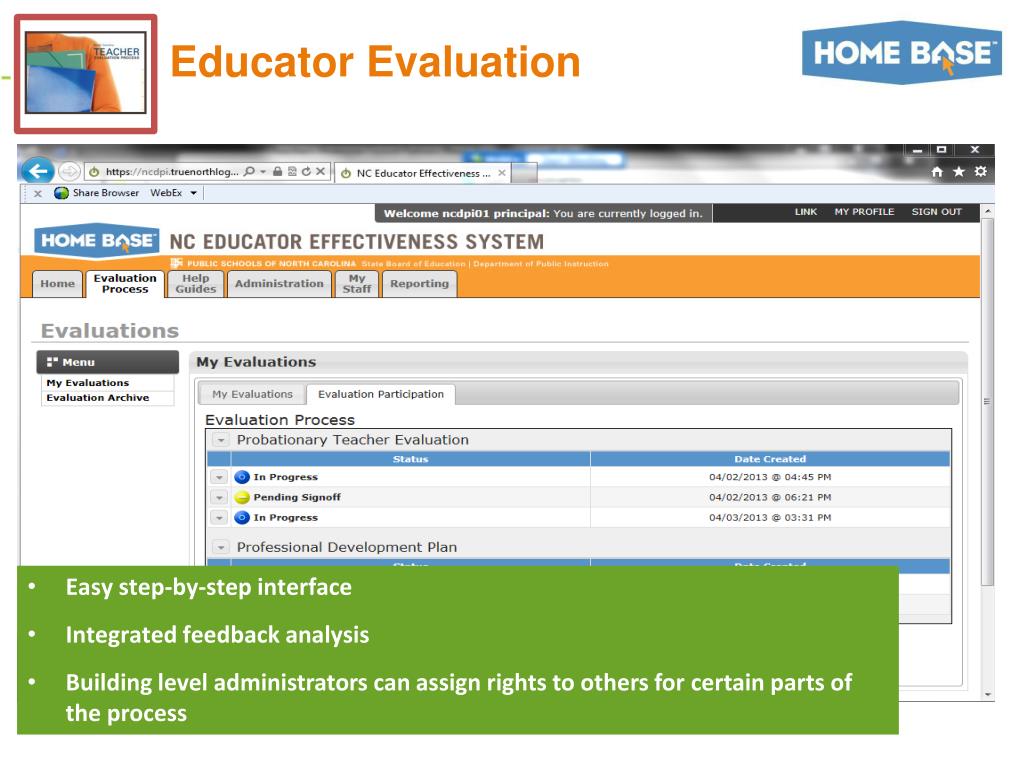Click the In Progress text dated 04/02/2013
The image size is (1024, 768).
tap(285, 477)
